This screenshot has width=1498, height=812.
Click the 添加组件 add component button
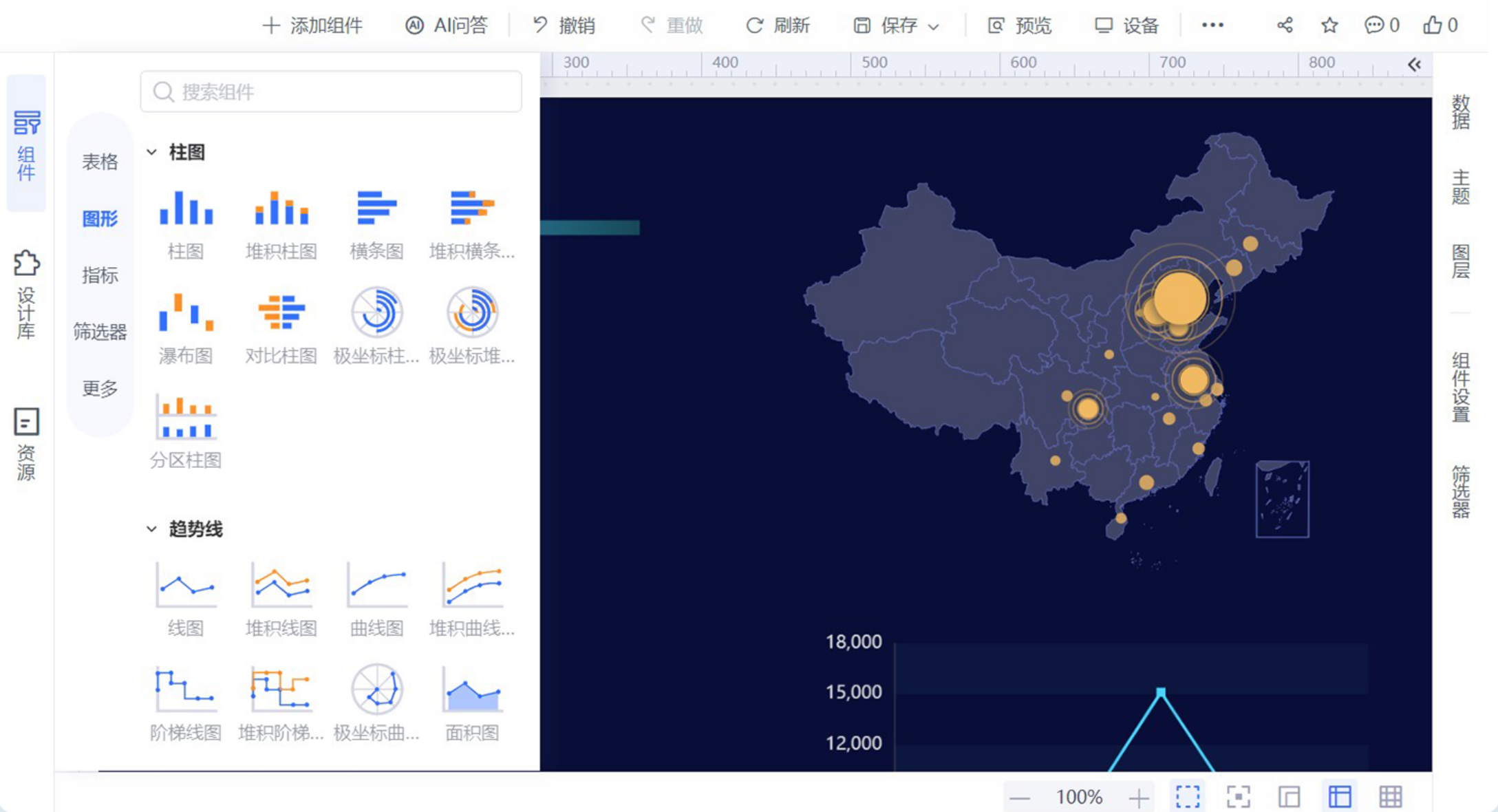tap(312, 25)
